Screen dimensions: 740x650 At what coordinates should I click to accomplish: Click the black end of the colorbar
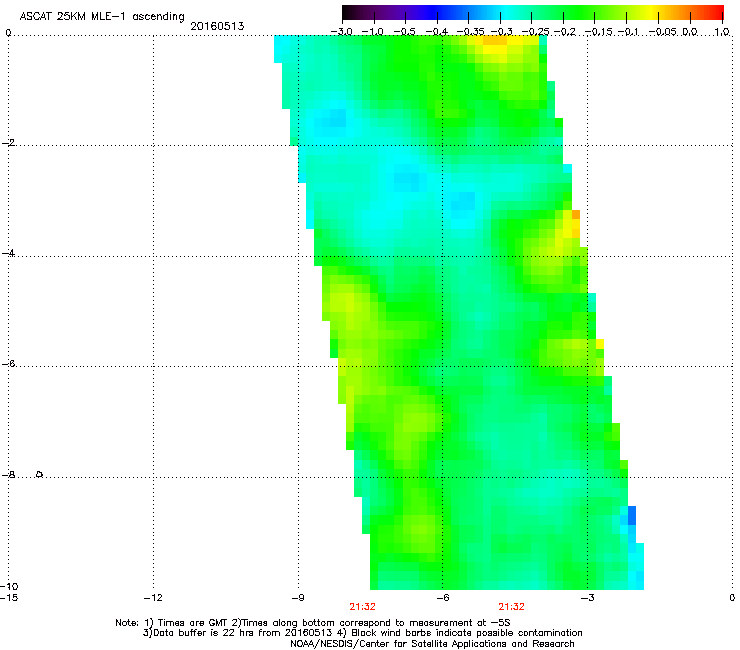pyautogui.click(x=349, y=12)
